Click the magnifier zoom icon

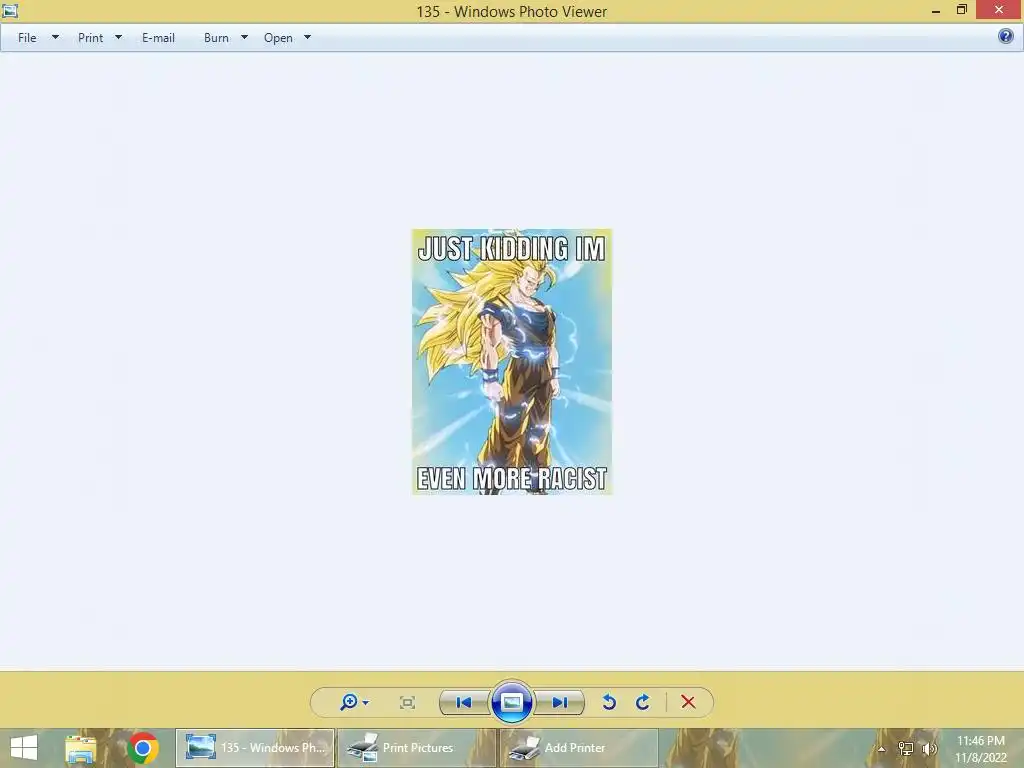[x=349, y=702]
